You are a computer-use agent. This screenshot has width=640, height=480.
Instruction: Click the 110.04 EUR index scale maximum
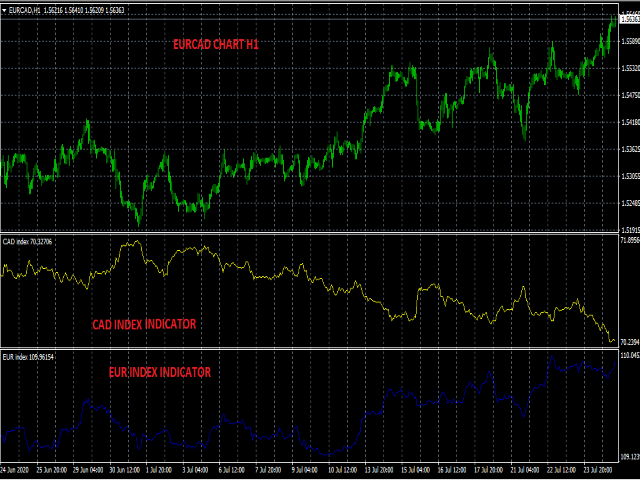click(630, 356)
